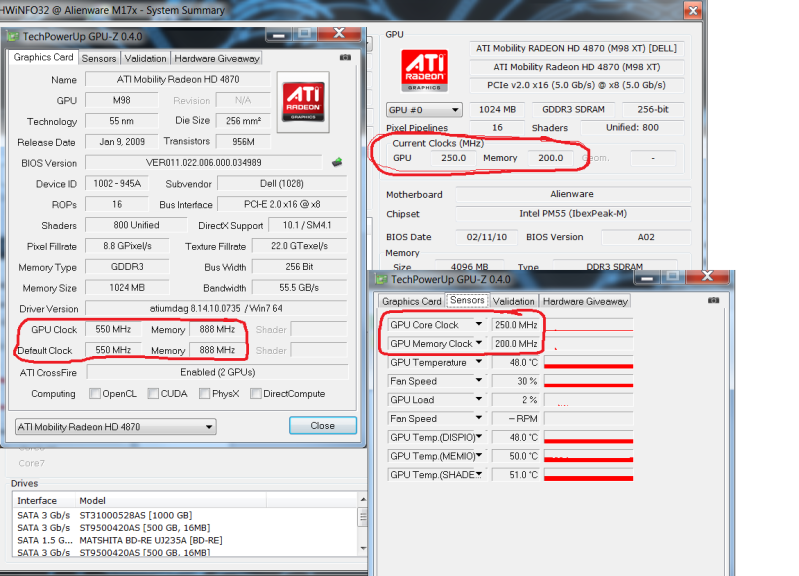Click the Enabled (2 GPUs) CrossFire field

click(218, 372)
